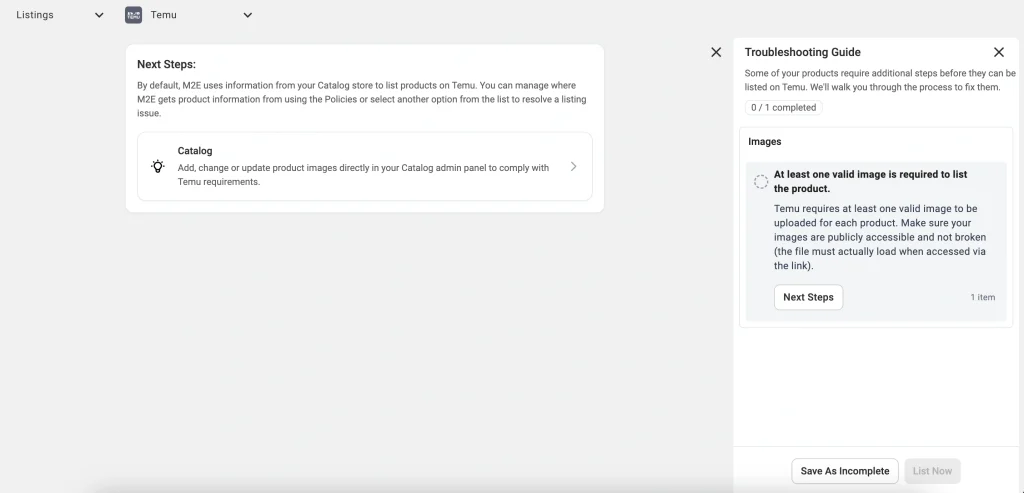Click the Temu channel logo icon
The width and height of the screenshot is (1024, 493).
pos(133,15)
